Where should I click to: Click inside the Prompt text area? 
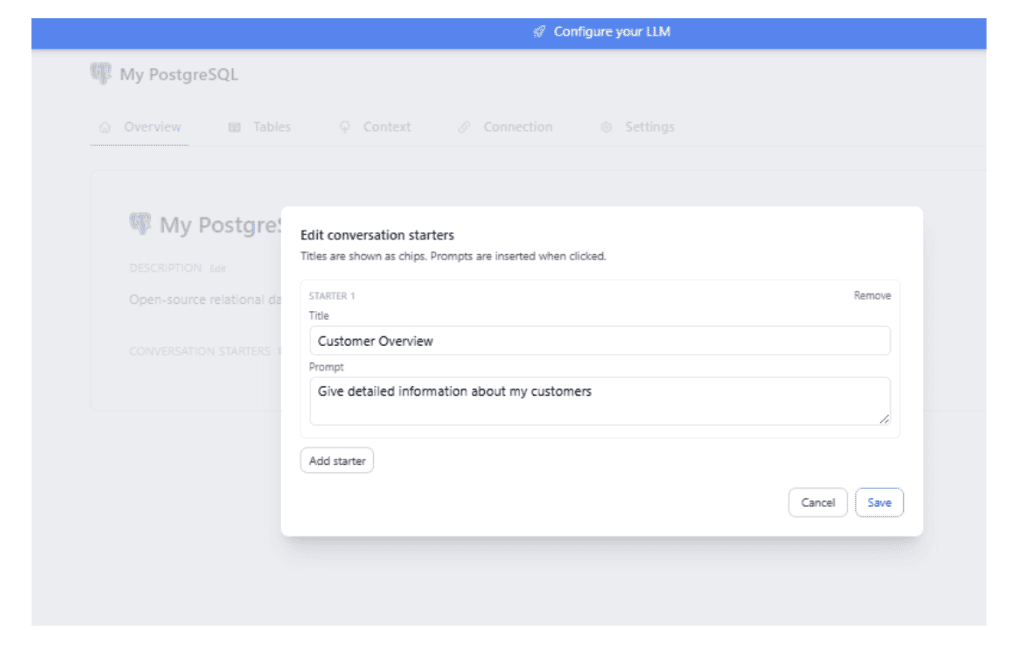click(x=600, y=398)
